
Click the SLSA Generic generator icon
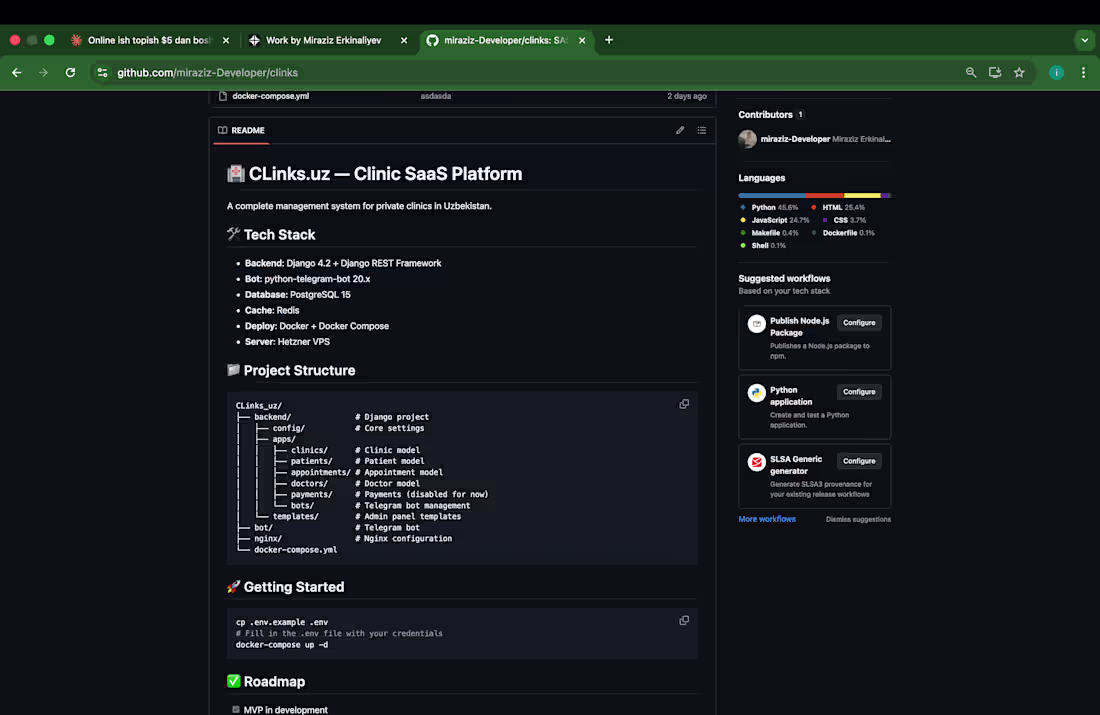(x=756, y=462)
